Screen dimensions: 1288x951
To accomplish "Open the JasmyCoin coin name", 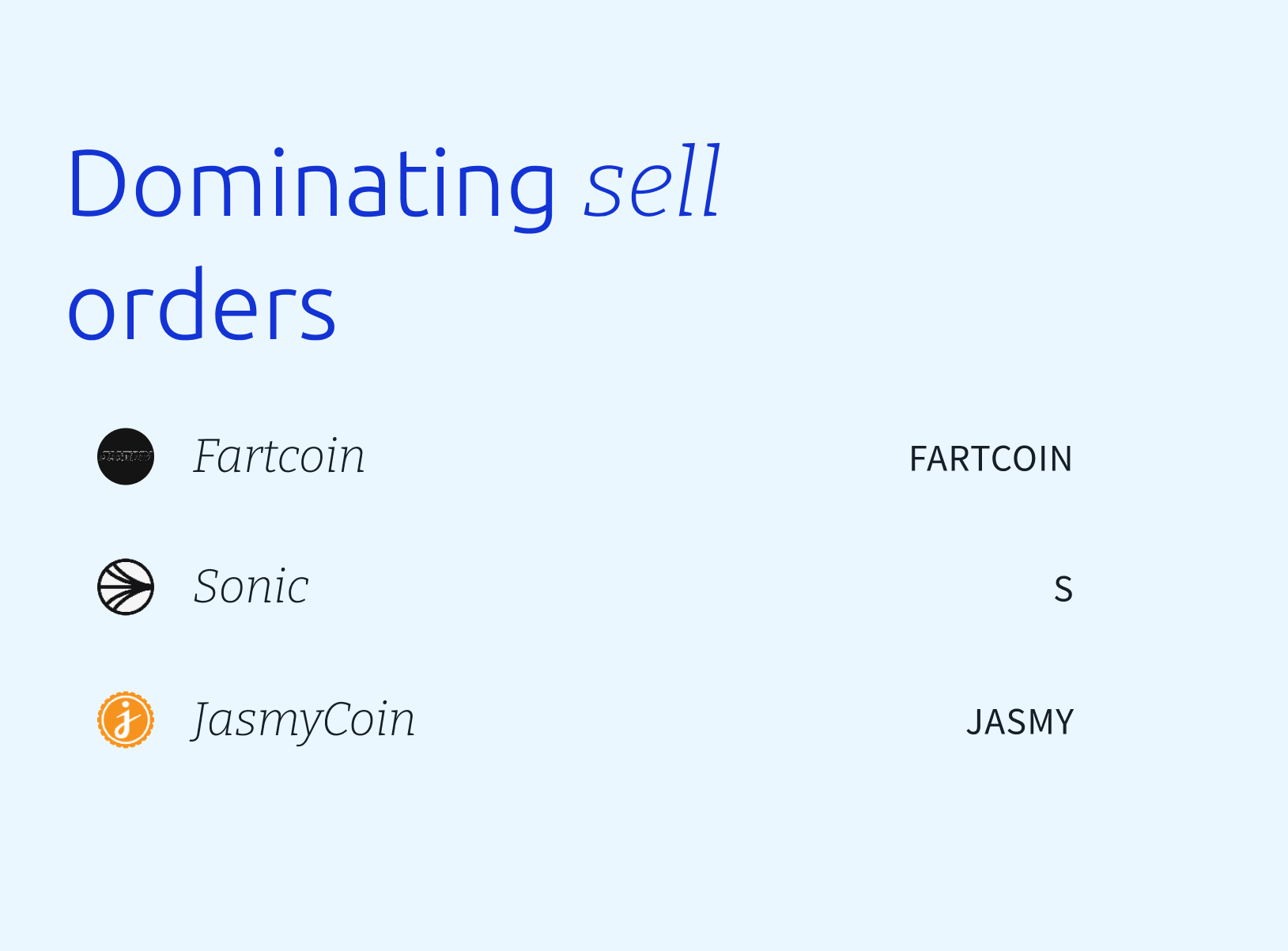I will coord(304,721).
